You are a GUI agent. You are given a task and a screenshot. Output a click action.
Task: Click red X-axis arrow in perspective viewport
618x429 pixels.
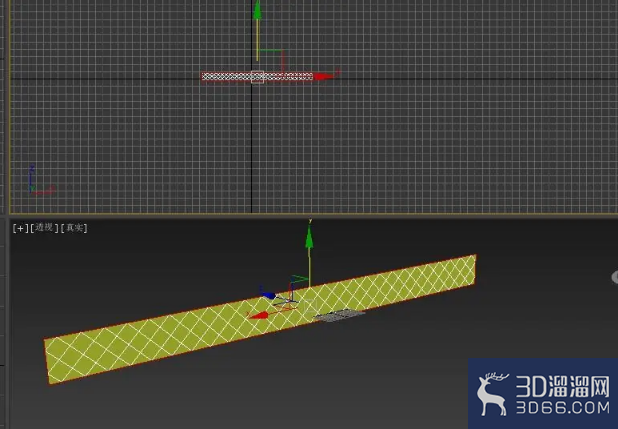[x=259, y=315]
